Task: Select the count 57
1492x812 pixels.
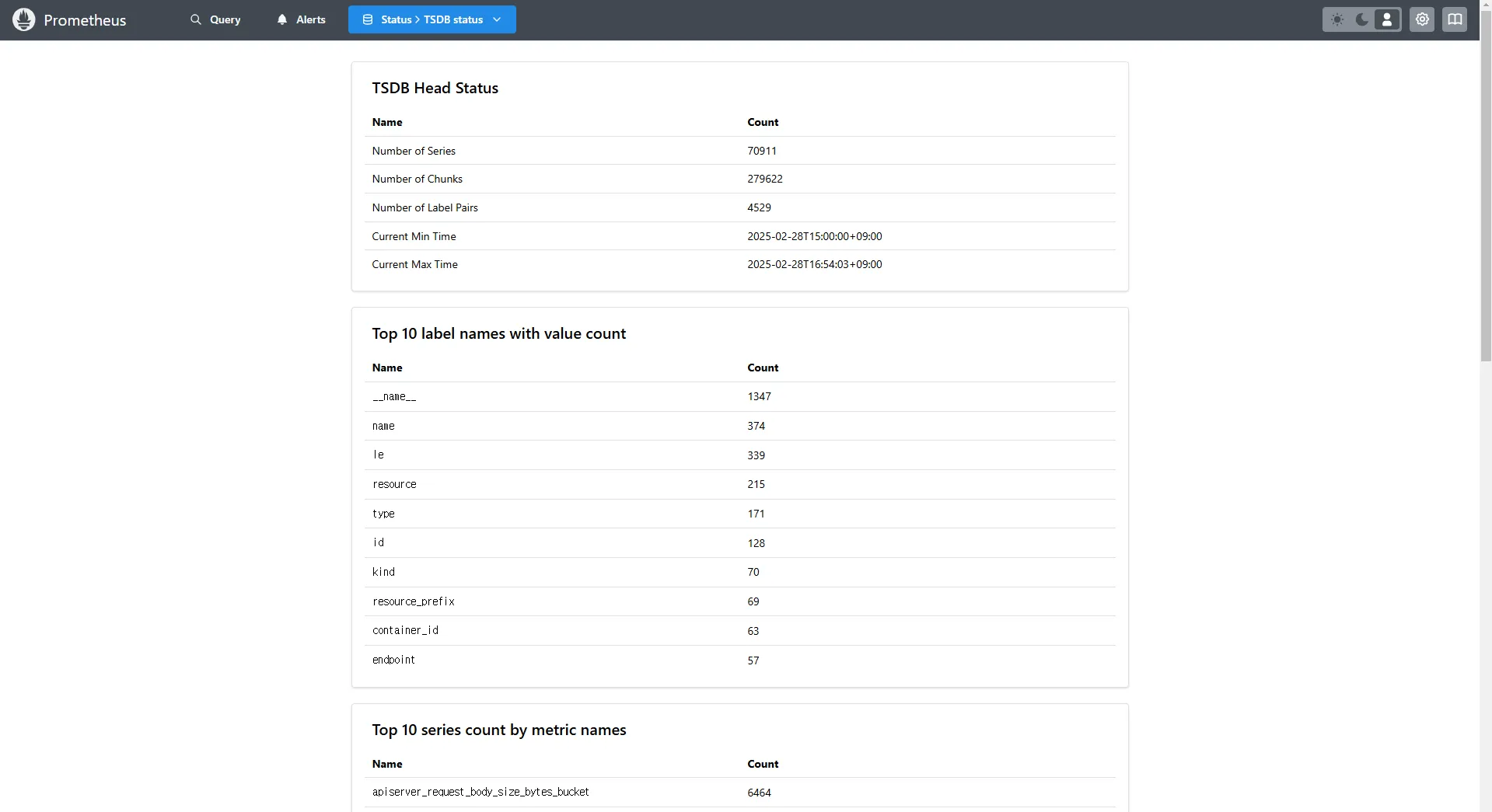Action: 753,660
